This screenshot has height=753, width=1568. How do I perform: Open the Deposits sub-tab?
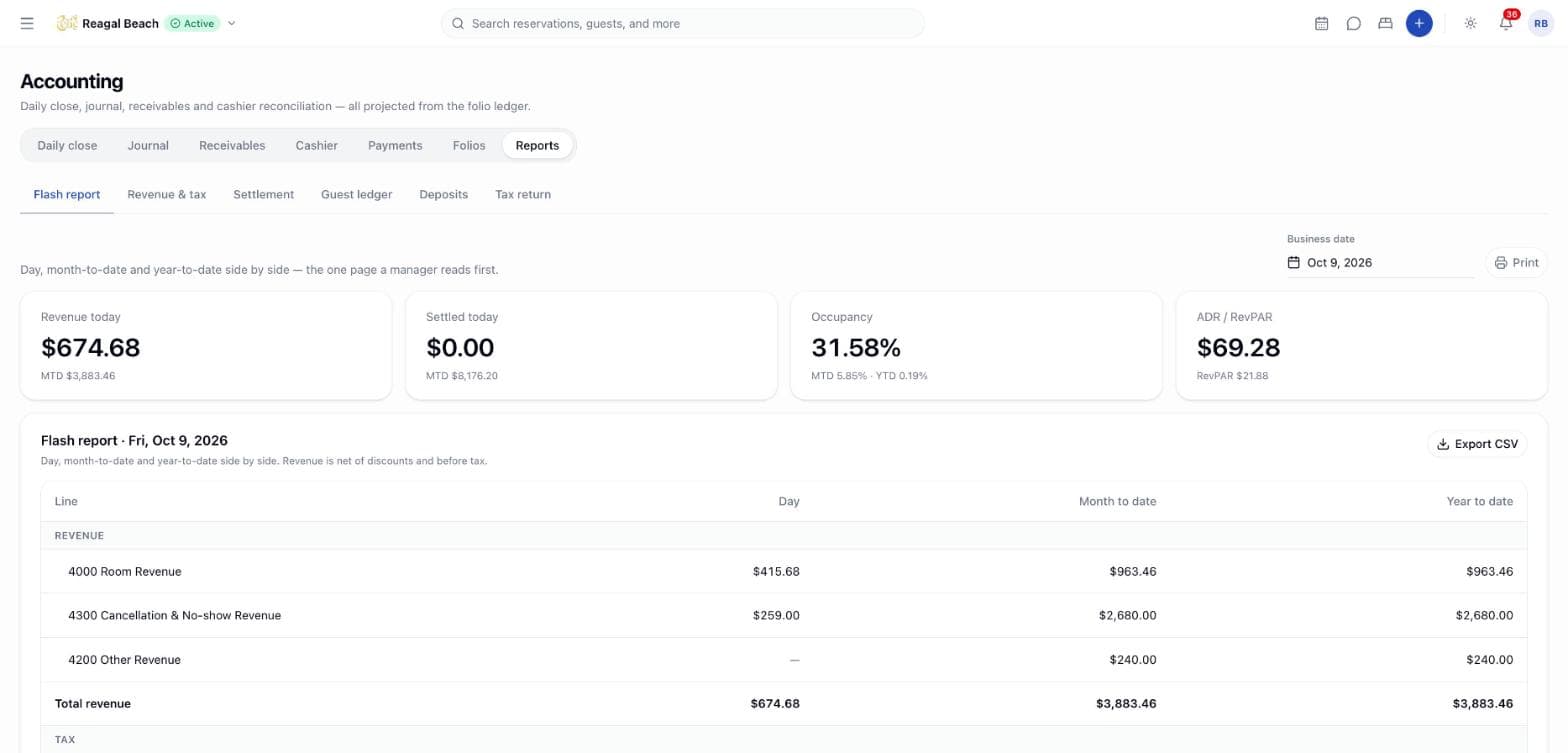pos(444,194)
